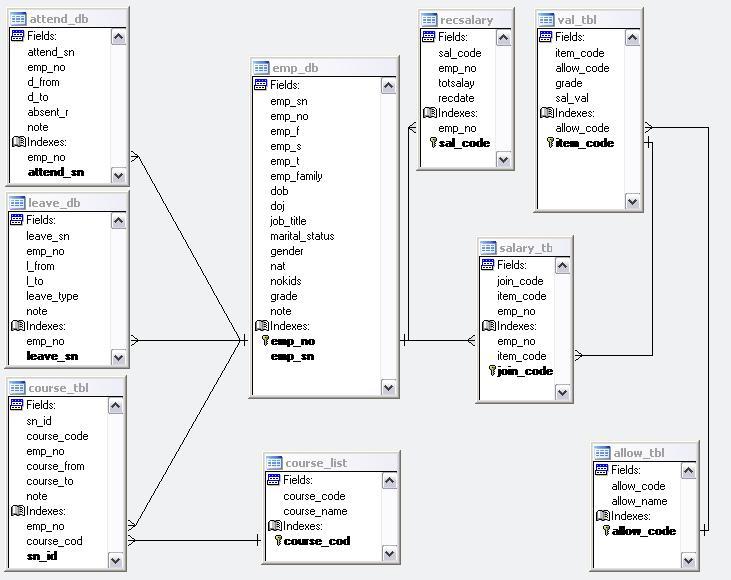Click the Fields icon in leave_db
This screenshot has height=580, width=731.
click(x=17, y=220)
